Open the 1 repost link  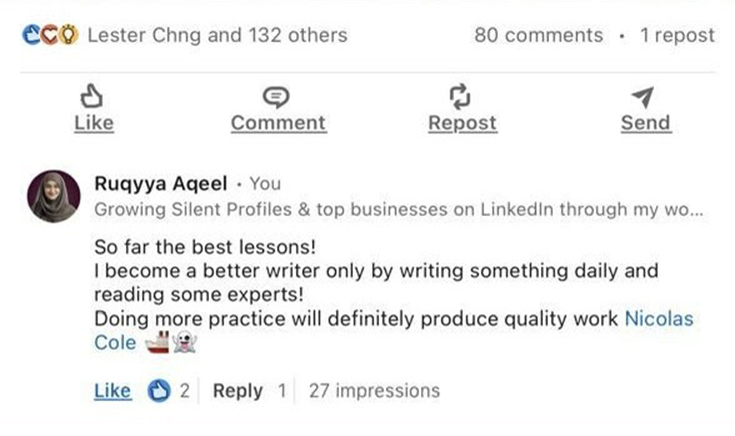677,35
